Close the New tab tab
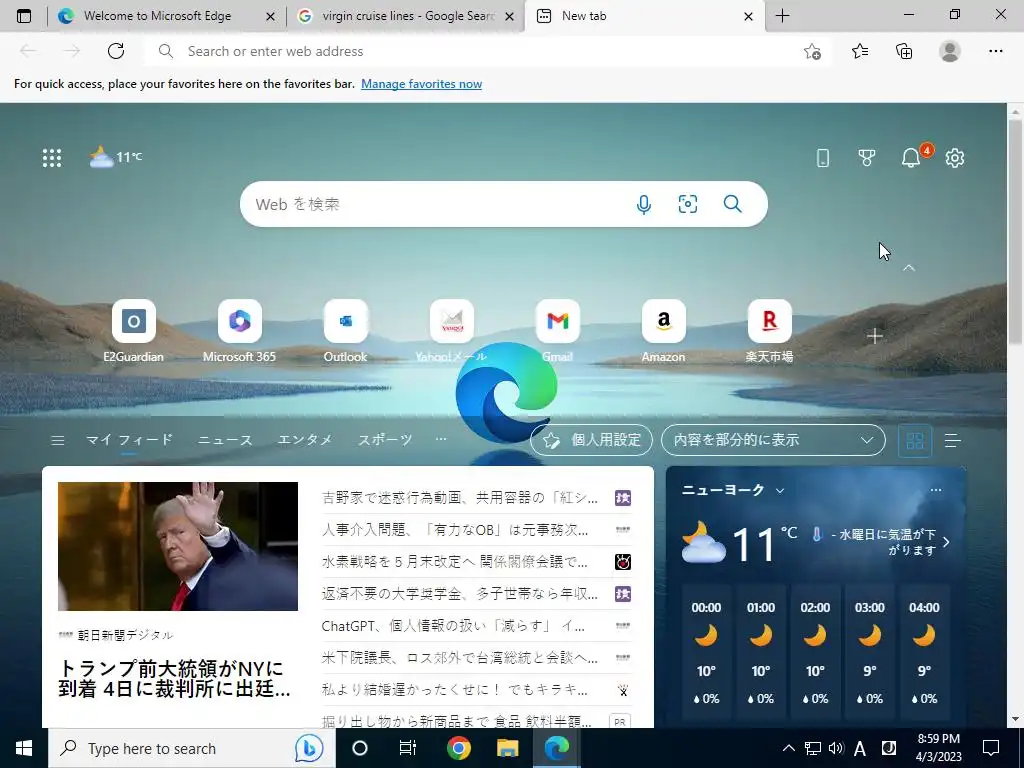This screenshot has height=768, width=1024. [x=748, y=16]
